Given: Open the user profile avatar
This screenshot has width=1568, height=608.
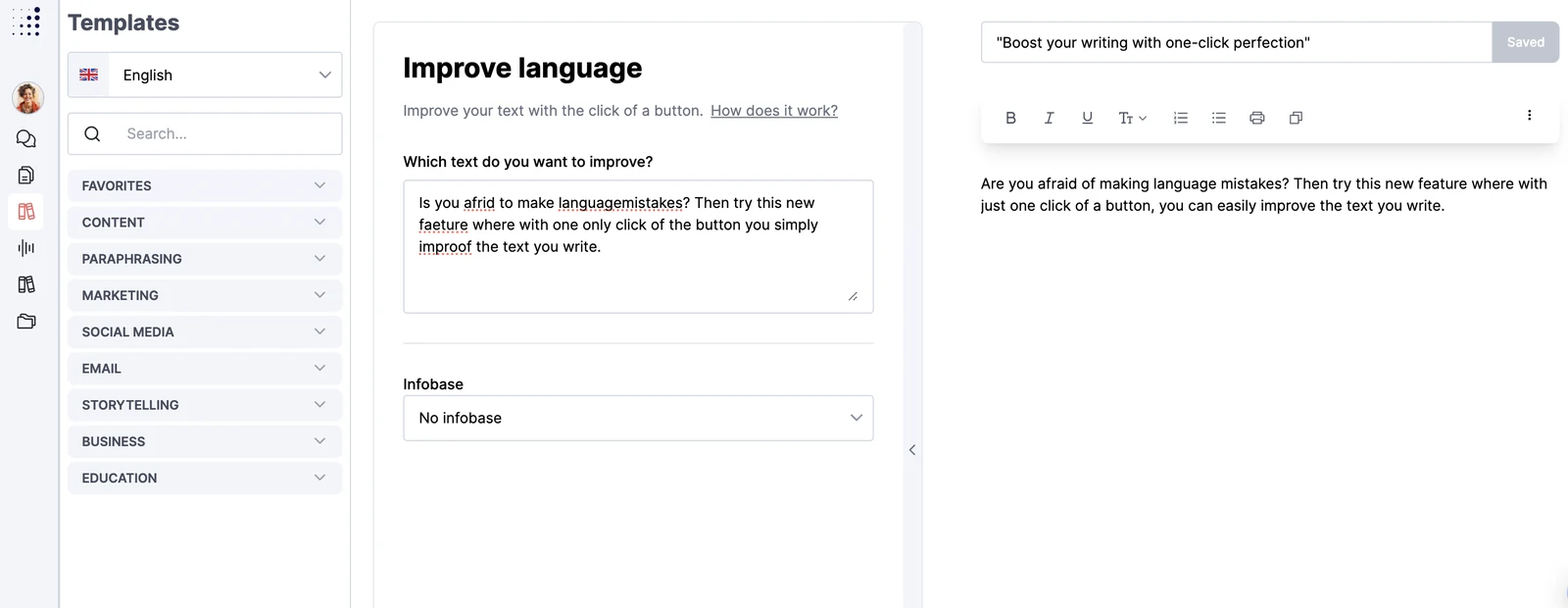Looking at the screenshot, I should pyautogui.click(x=27, y=98).
